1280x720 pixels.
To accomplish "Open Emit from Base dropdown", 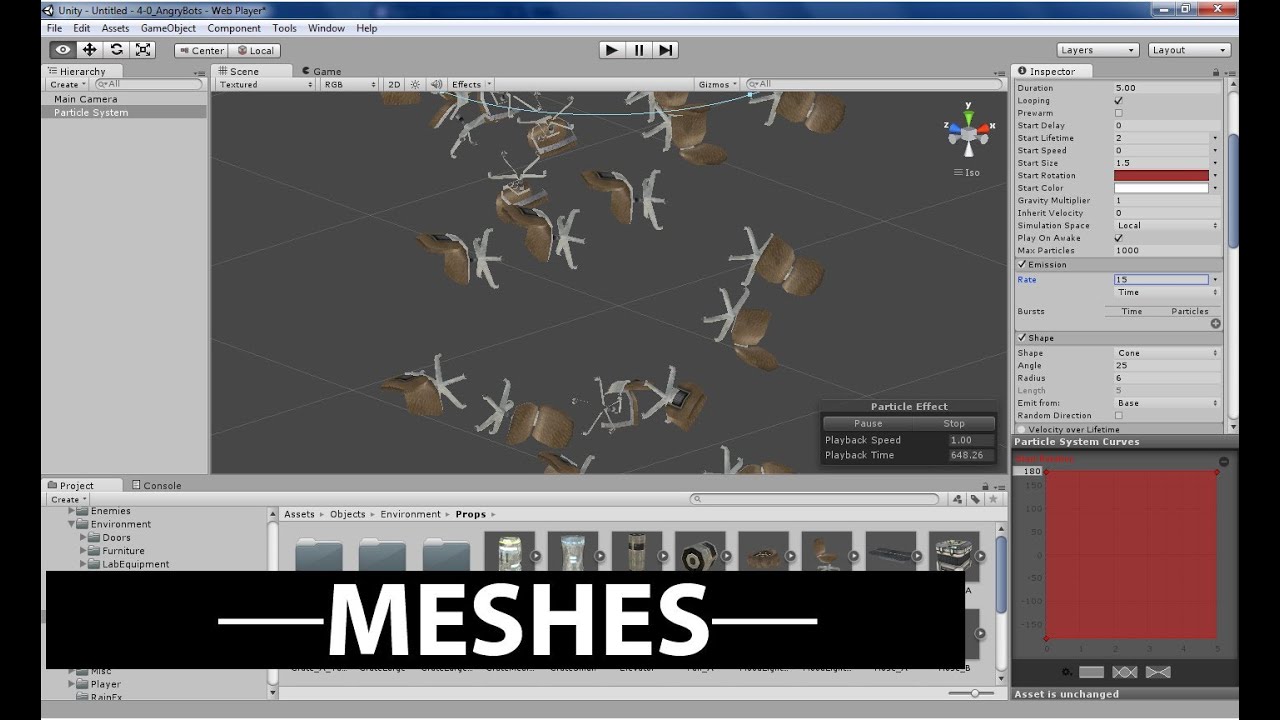I will pyautogui.click(x=1167, y=403).
